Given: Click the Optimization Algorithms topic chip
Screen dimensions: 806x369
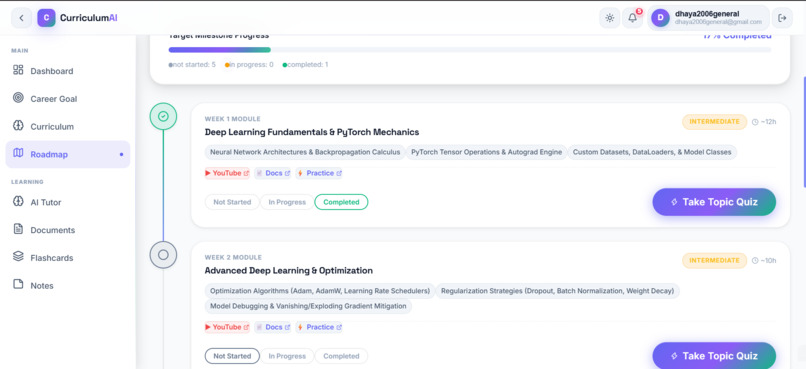Looking at the screenshot, I should 320,291.
